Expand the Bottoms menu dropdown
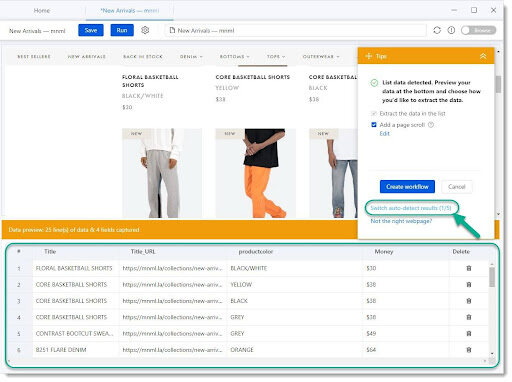Image resolution: width=512 pixels, height=382 pixels. point(235,57)
